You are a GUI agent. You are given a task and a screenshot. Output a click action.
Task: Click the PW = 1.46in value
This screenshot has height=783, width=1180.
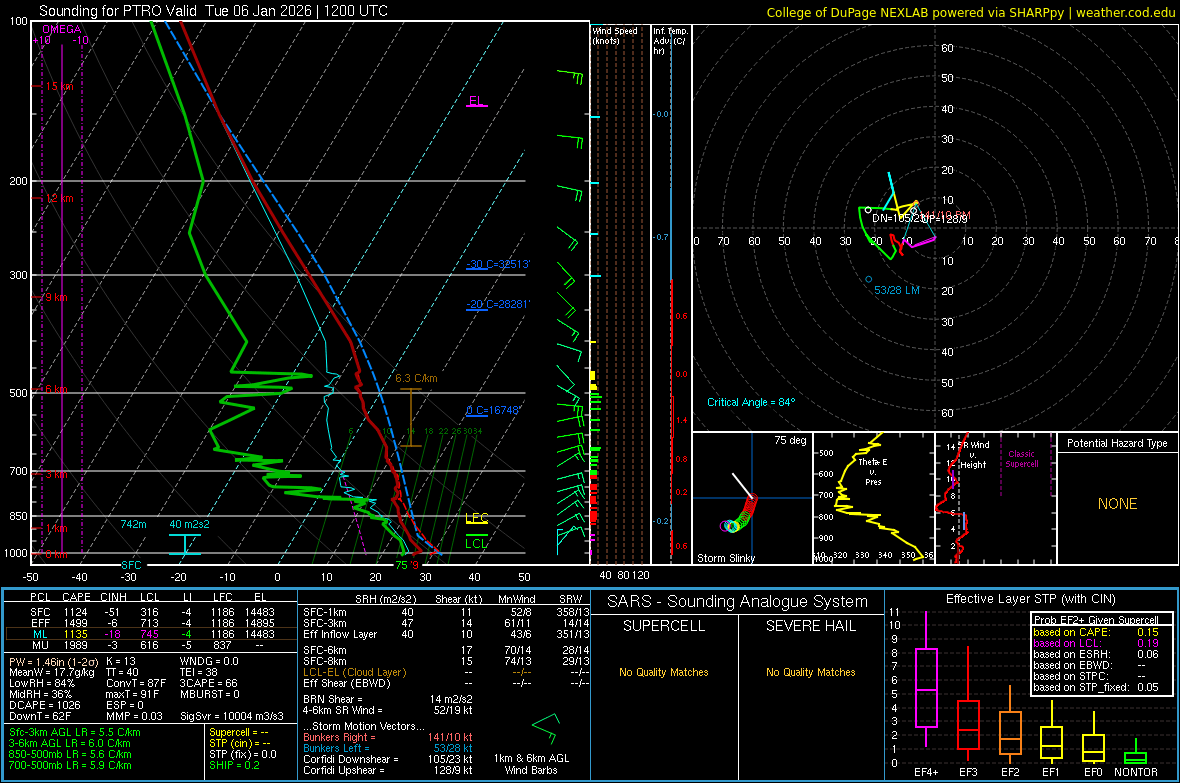pyautogui.click(x=53, y=661)
